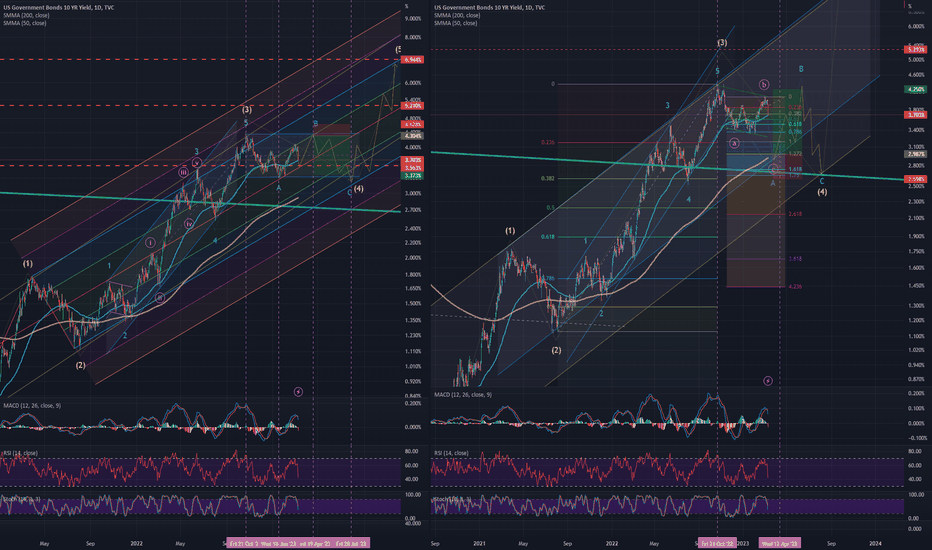The image size is (932, 550).
Task: Click the 2.987% grey price label
Action: (x=916, y=155)
